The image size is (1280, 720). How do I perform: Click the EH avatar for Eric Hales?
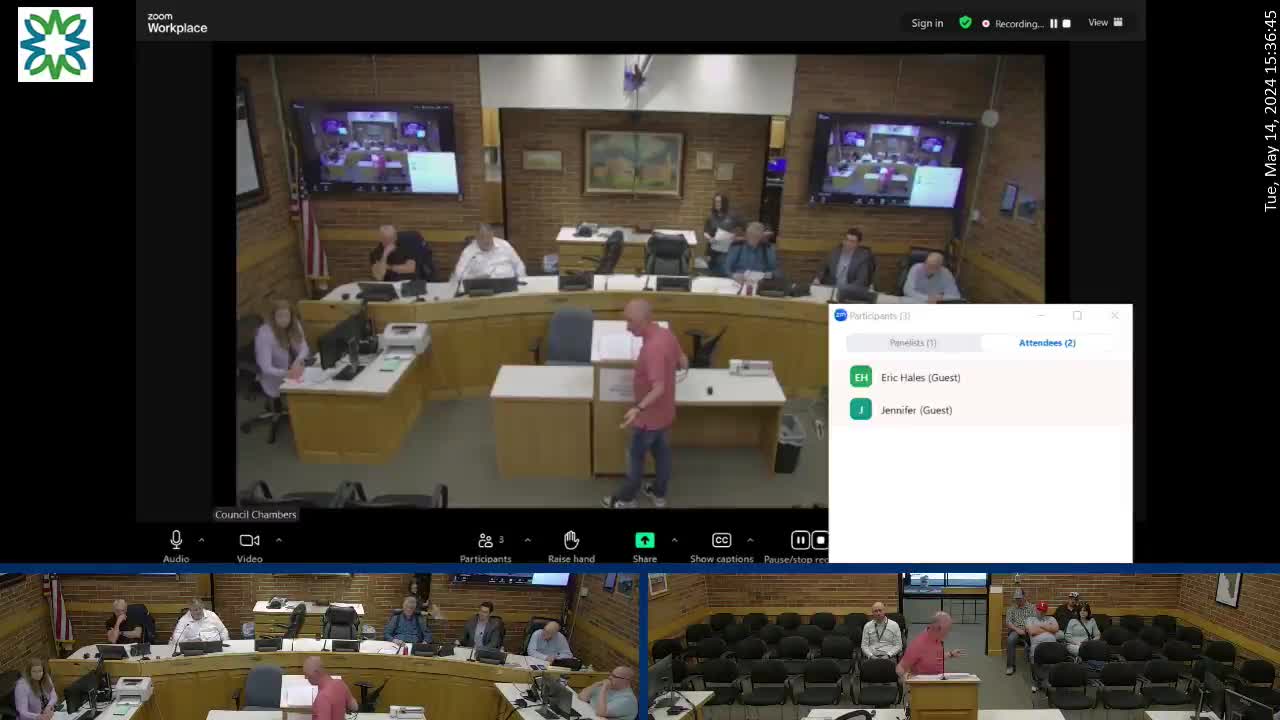click(861, 377)
